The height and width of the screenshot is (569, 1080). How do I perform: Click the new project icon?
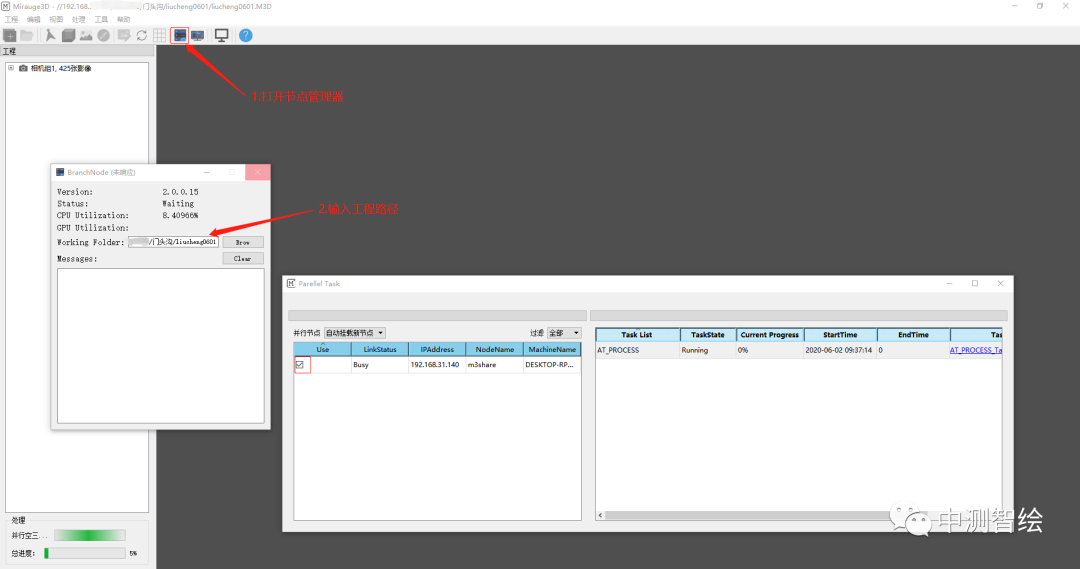pyautogui.click(x=10, y=35)
